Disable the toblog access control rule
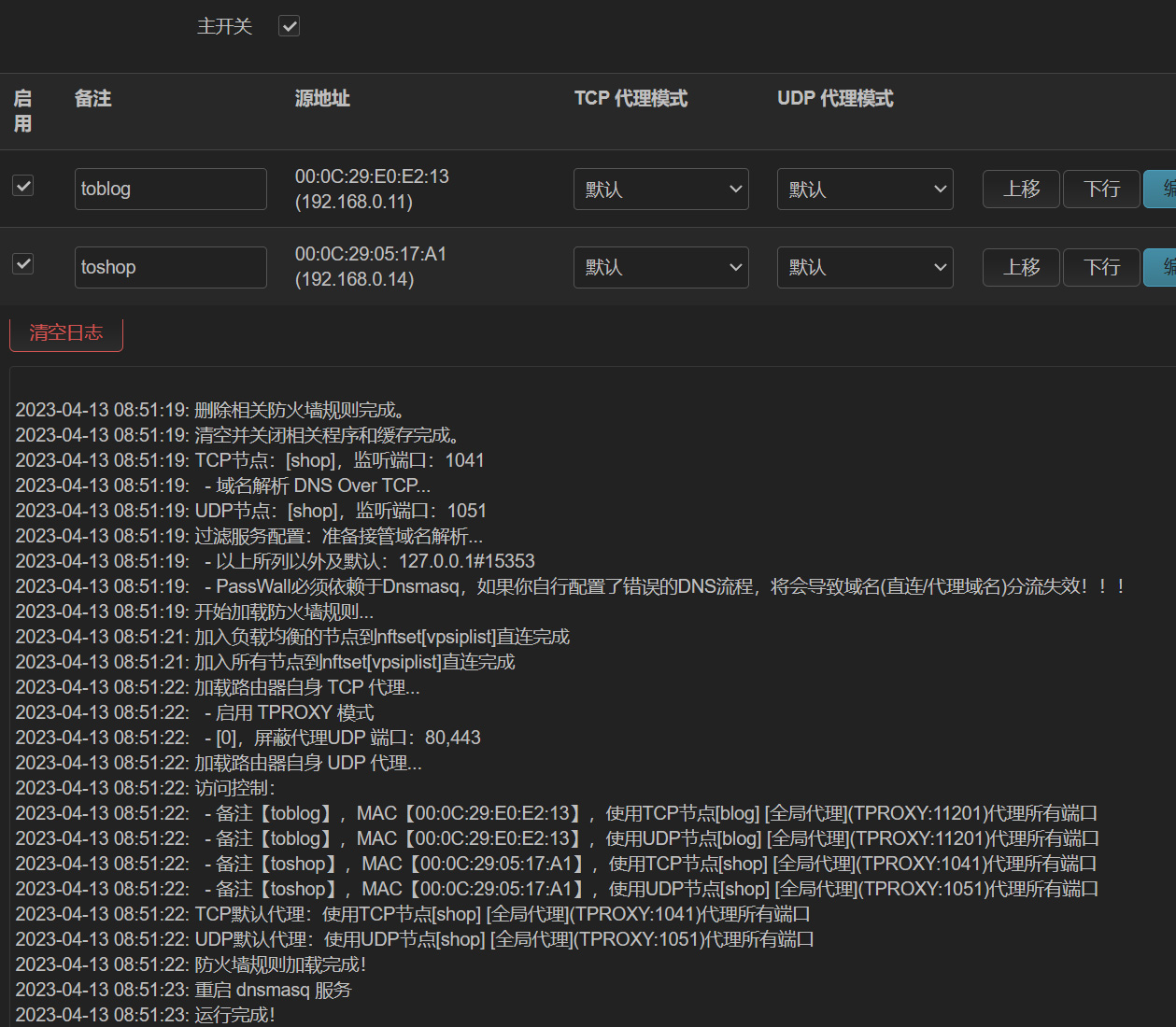This screenshot has height=1027, width=1176. point(22,186)
